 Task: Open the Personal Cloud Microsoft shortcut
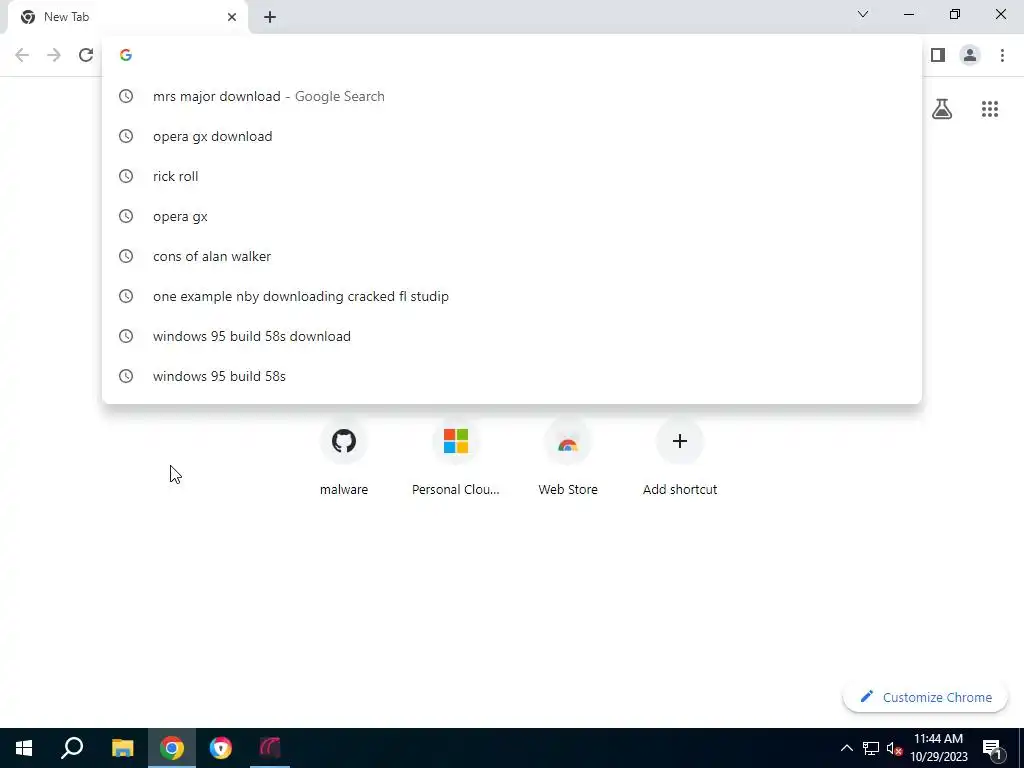[x=456, y=457]
